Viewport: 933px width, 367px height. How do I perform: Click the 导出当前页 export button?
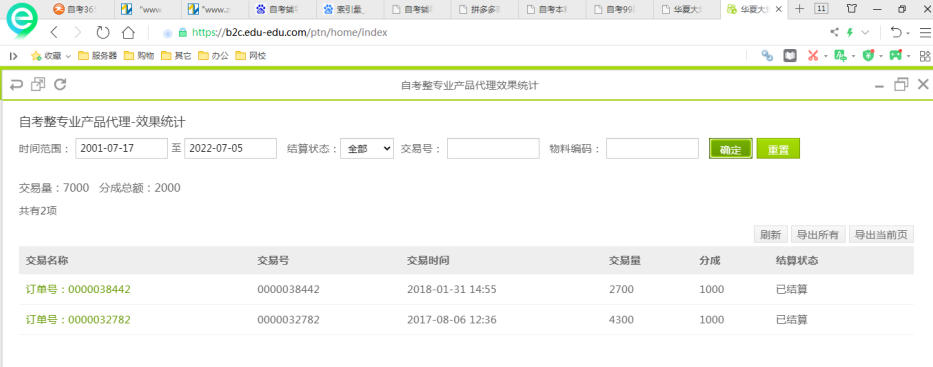coord(881,235)
